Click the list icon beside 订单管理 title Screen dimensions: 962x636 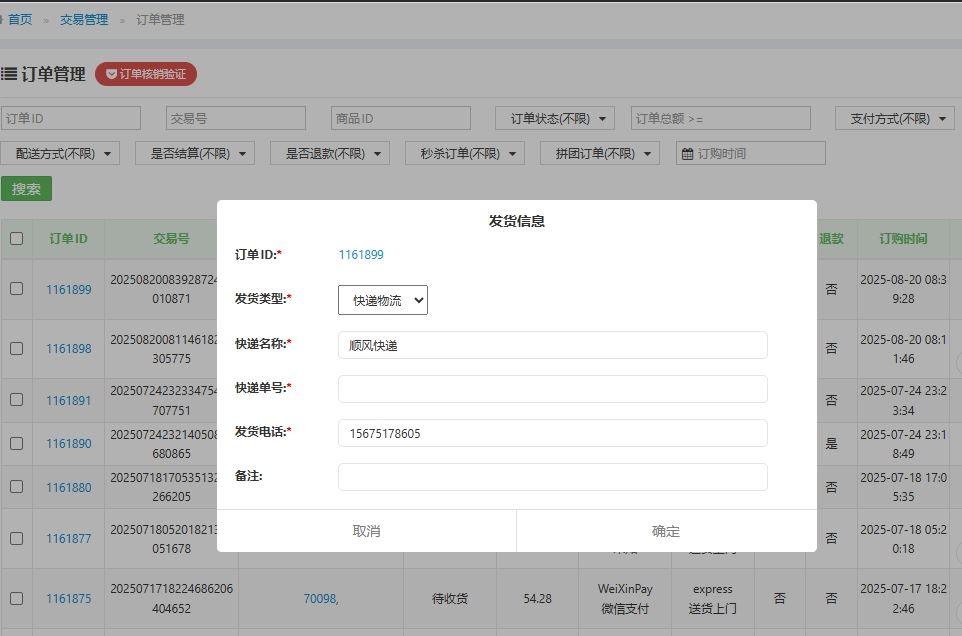[x=9, y=74]
